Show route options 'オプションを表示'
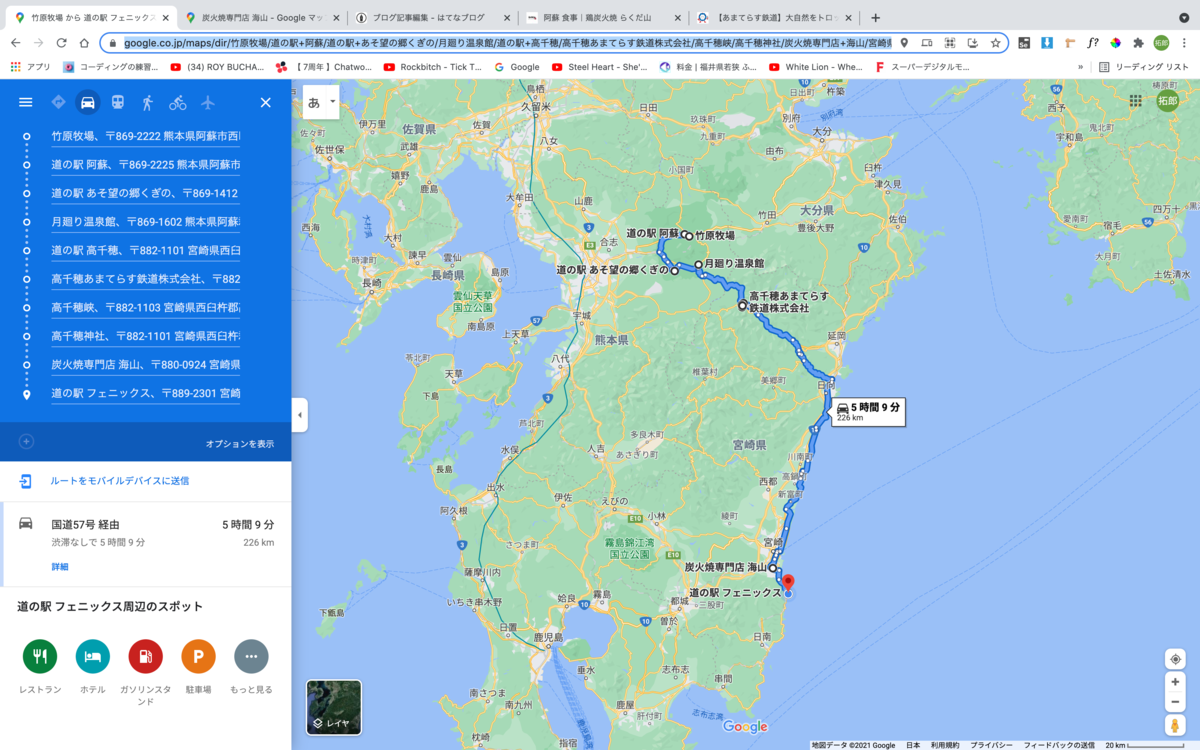Image resolution: width=1200 pixels, height=750 pixels. [240, 443]
